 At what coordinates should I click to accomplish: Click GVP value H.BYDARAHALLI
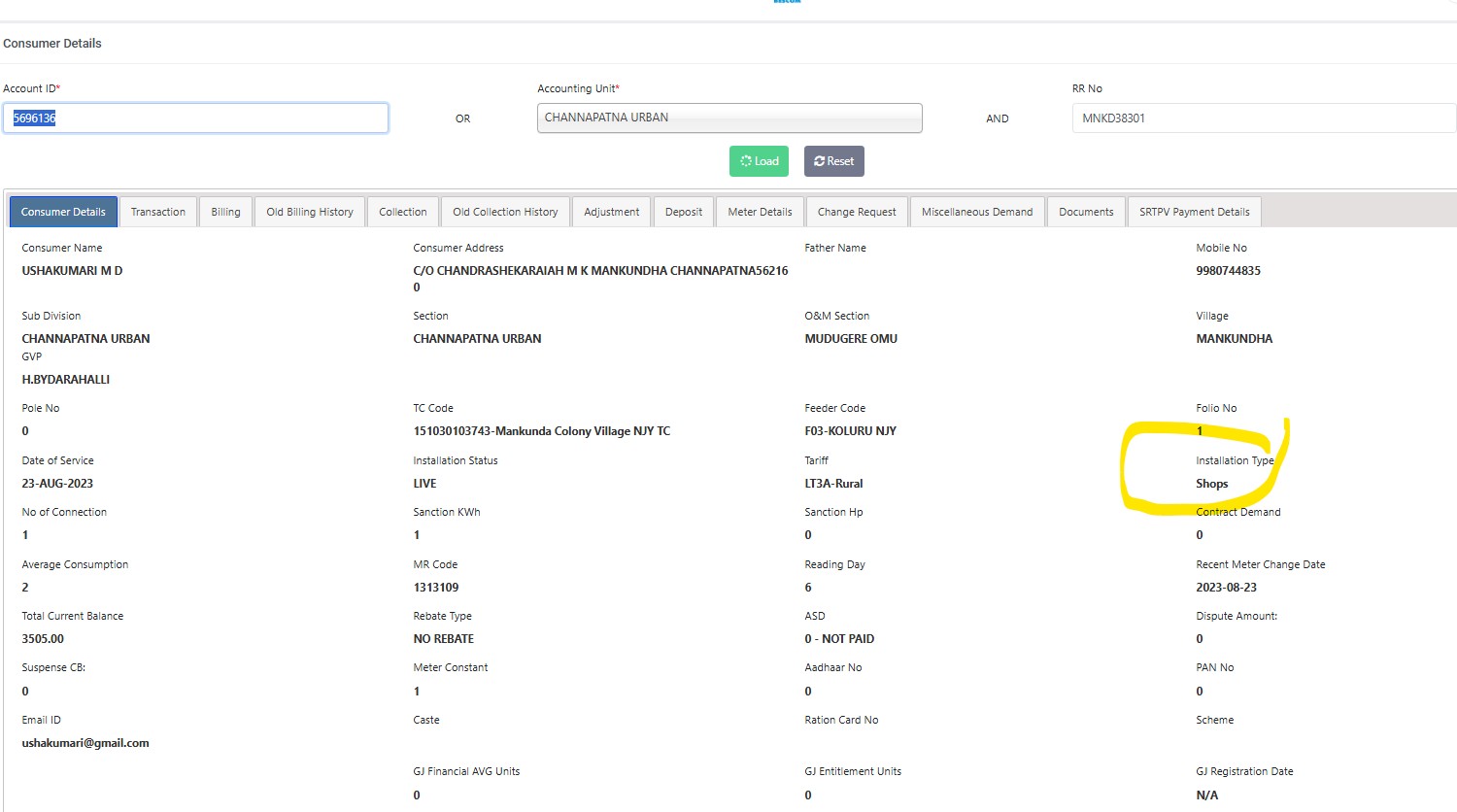coord(65,380)
